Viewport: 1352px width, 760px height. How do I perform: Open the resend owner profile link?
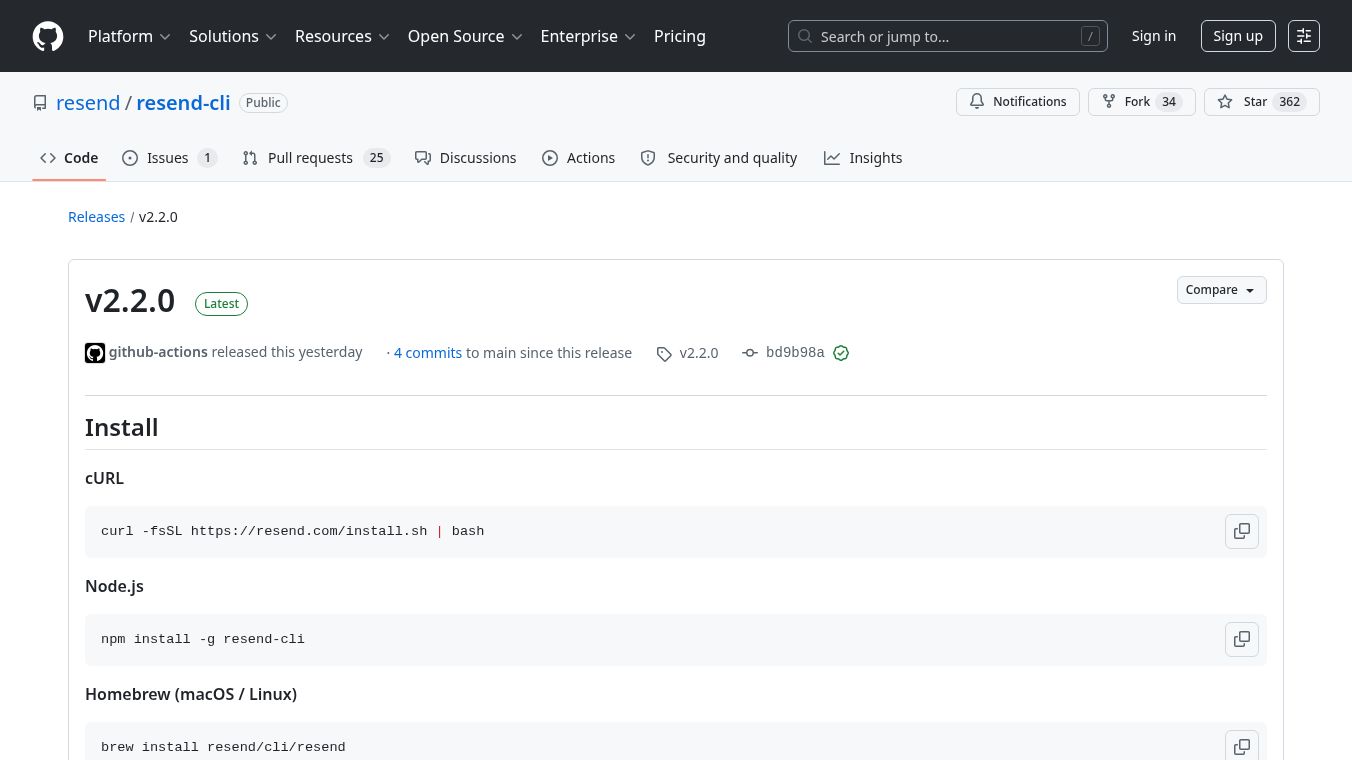88,103
